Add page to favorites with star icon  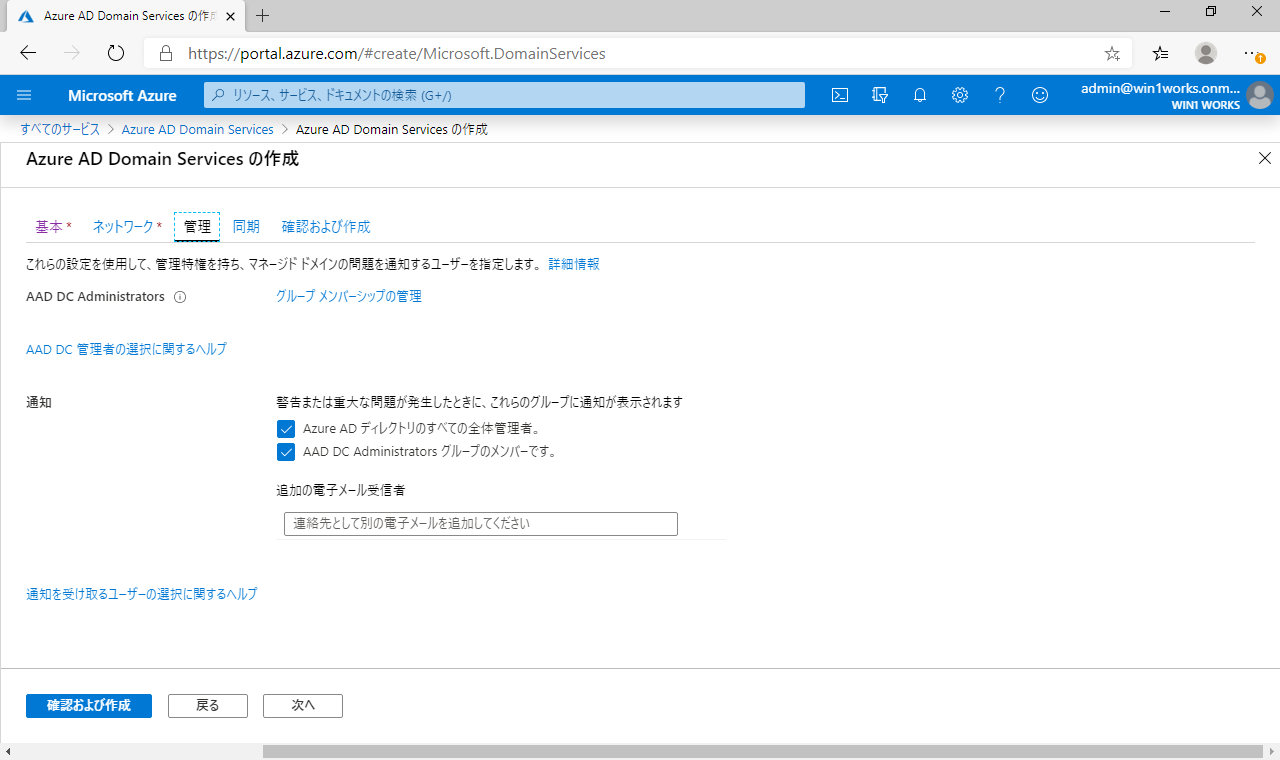coord(1112,53)
